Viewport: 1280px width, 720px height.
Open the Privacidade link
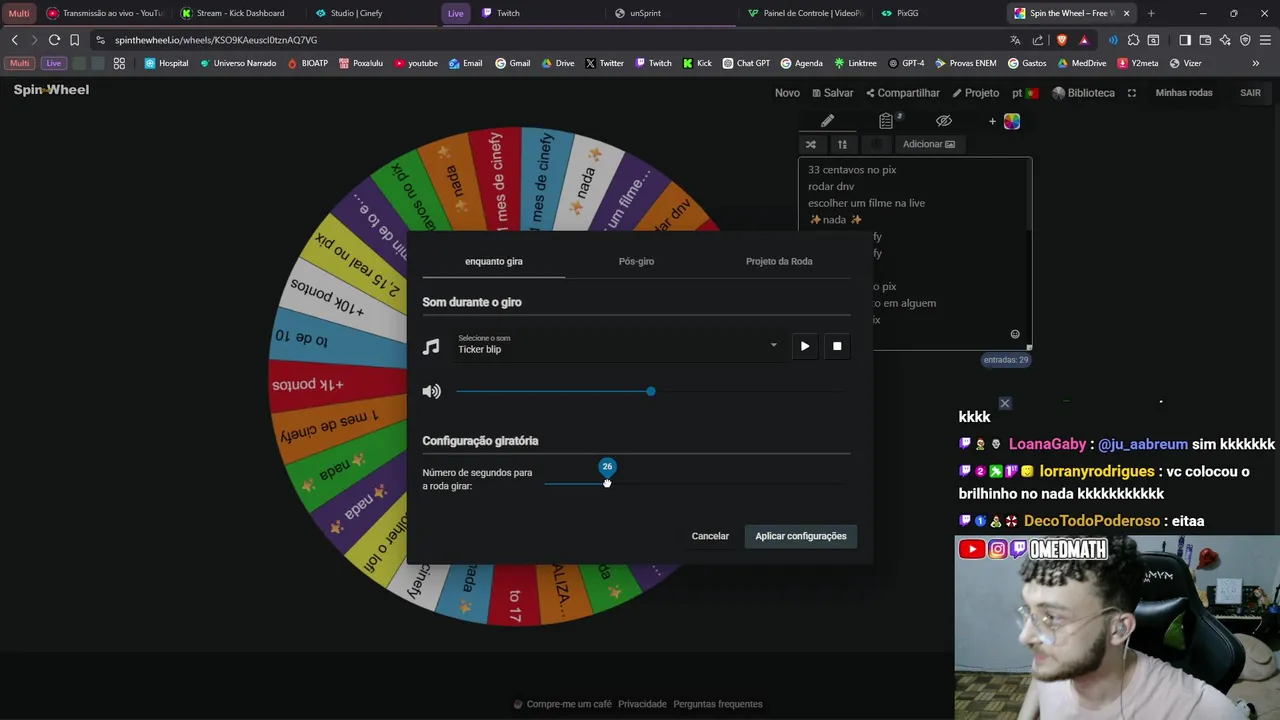tap(642, 704)
